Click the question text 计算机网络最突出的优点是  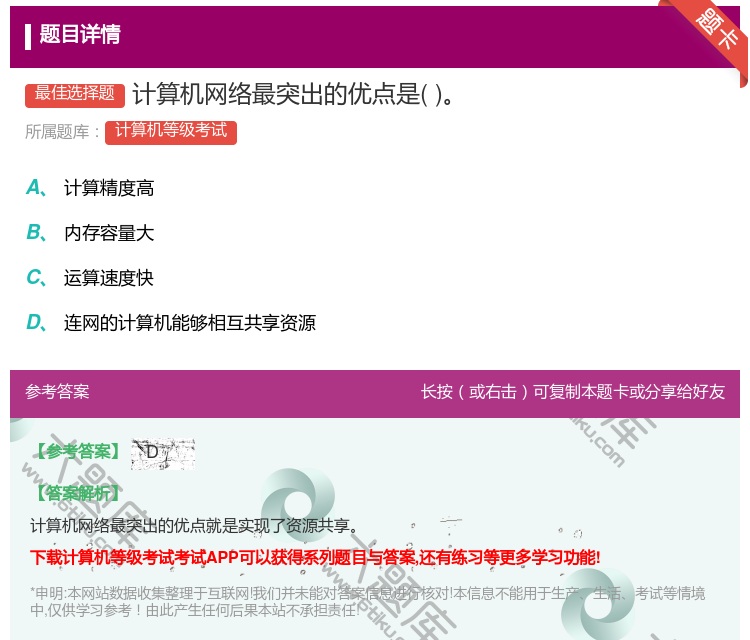tap(292, 94)
